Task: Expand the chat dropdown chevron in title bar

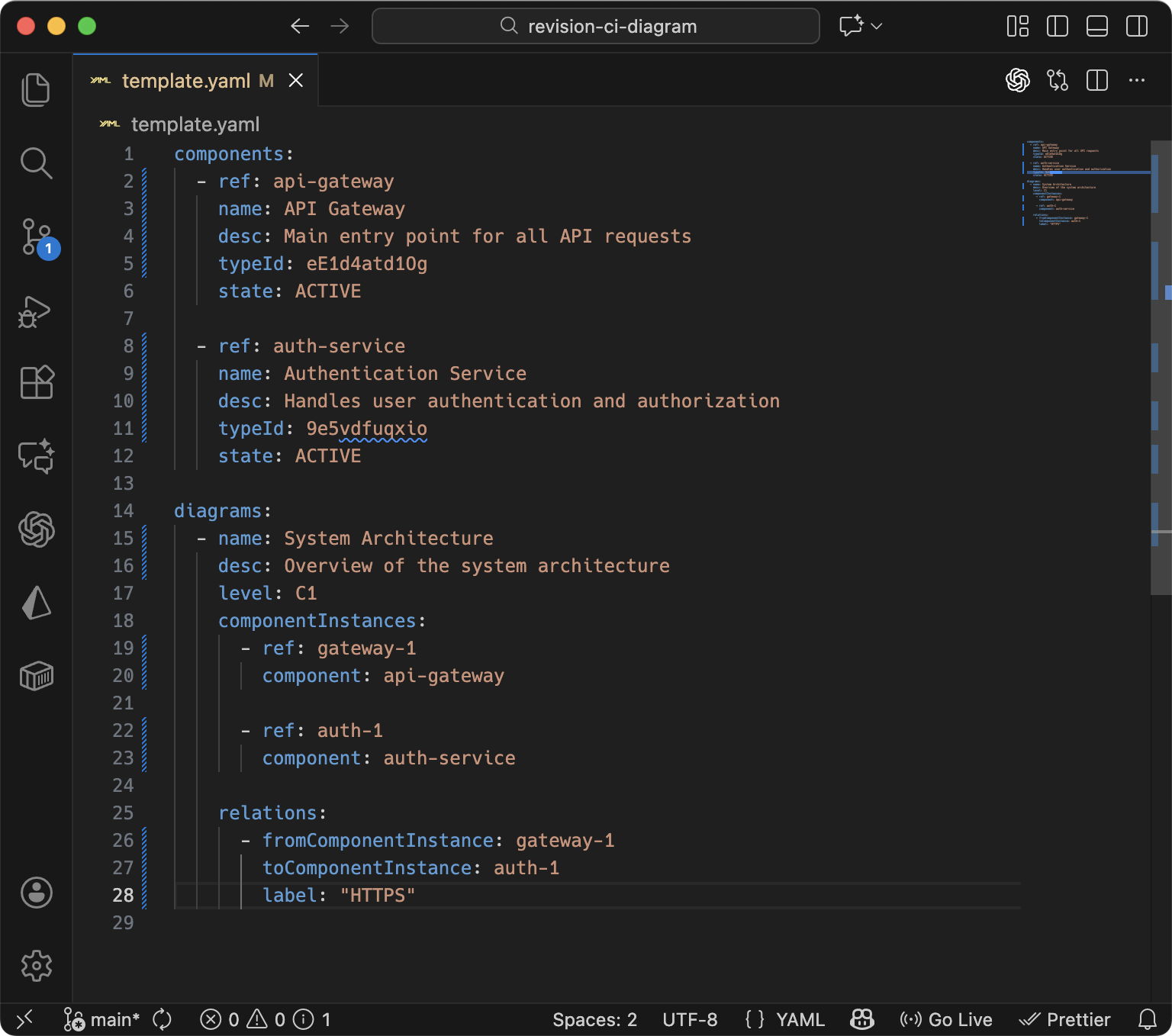Action: [876, 27]
